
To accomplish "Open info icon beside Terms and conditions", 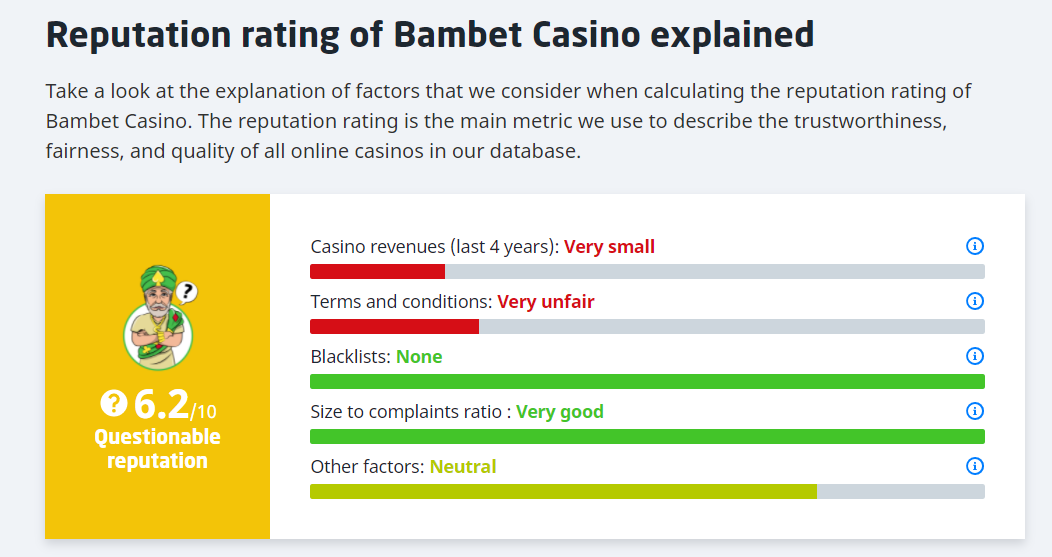I will click(975, 301).
